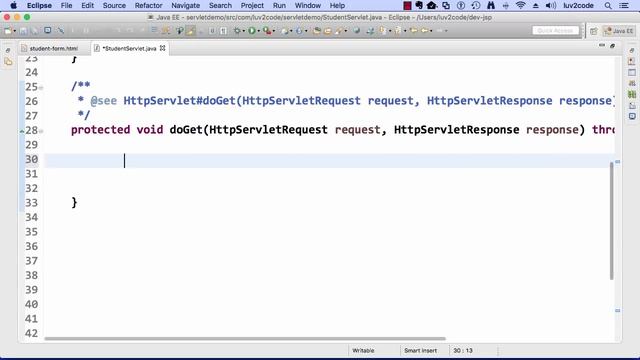Image resolution: width=640 pixels, height=360 pixels.
Task: Open the Back navigation history dropdown
Action: click(431, 31)
